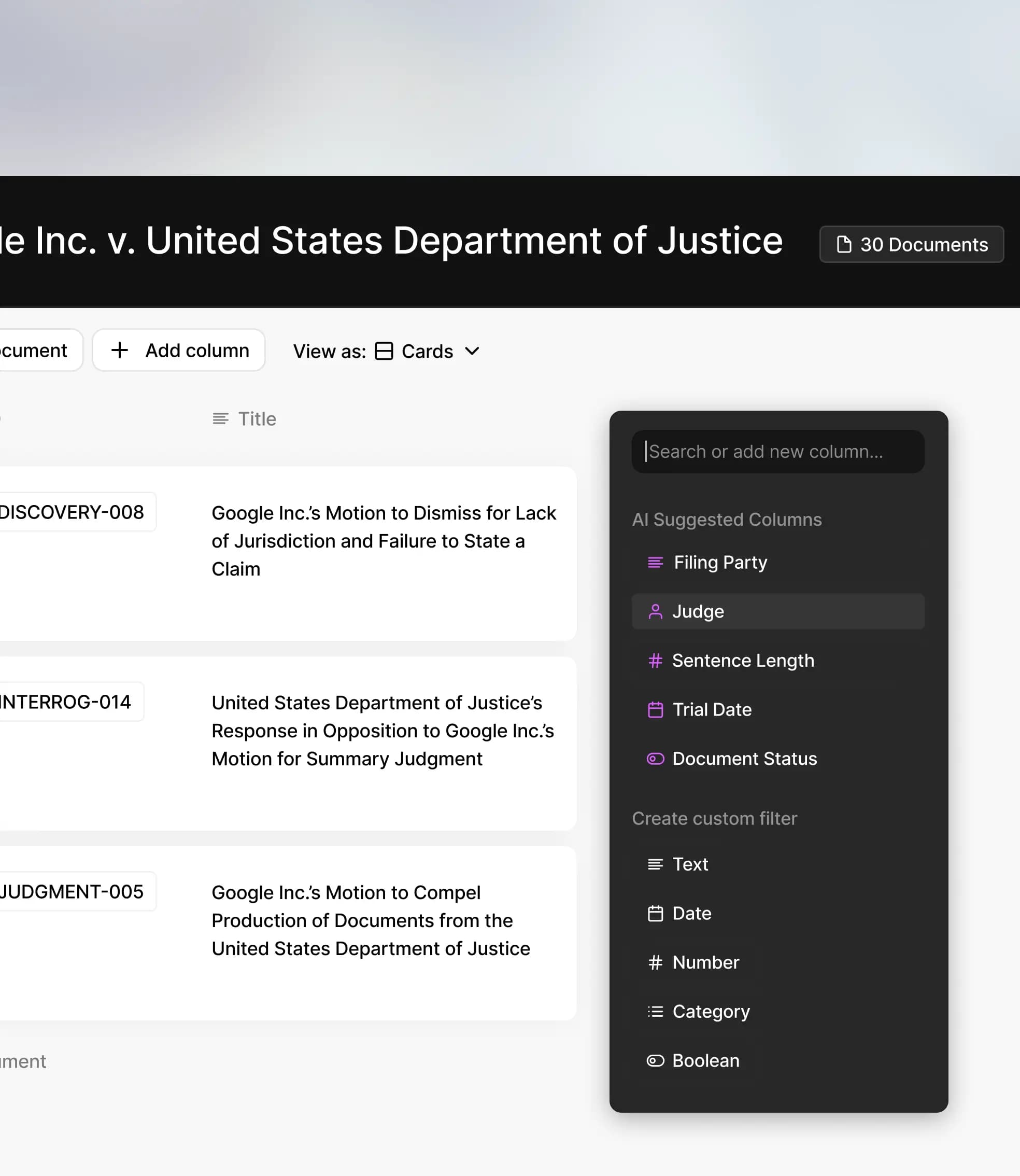The height and width of the screenshot is (1176, 1020).
Task: Click the Text filter lines icon
Action: [655, 864]
